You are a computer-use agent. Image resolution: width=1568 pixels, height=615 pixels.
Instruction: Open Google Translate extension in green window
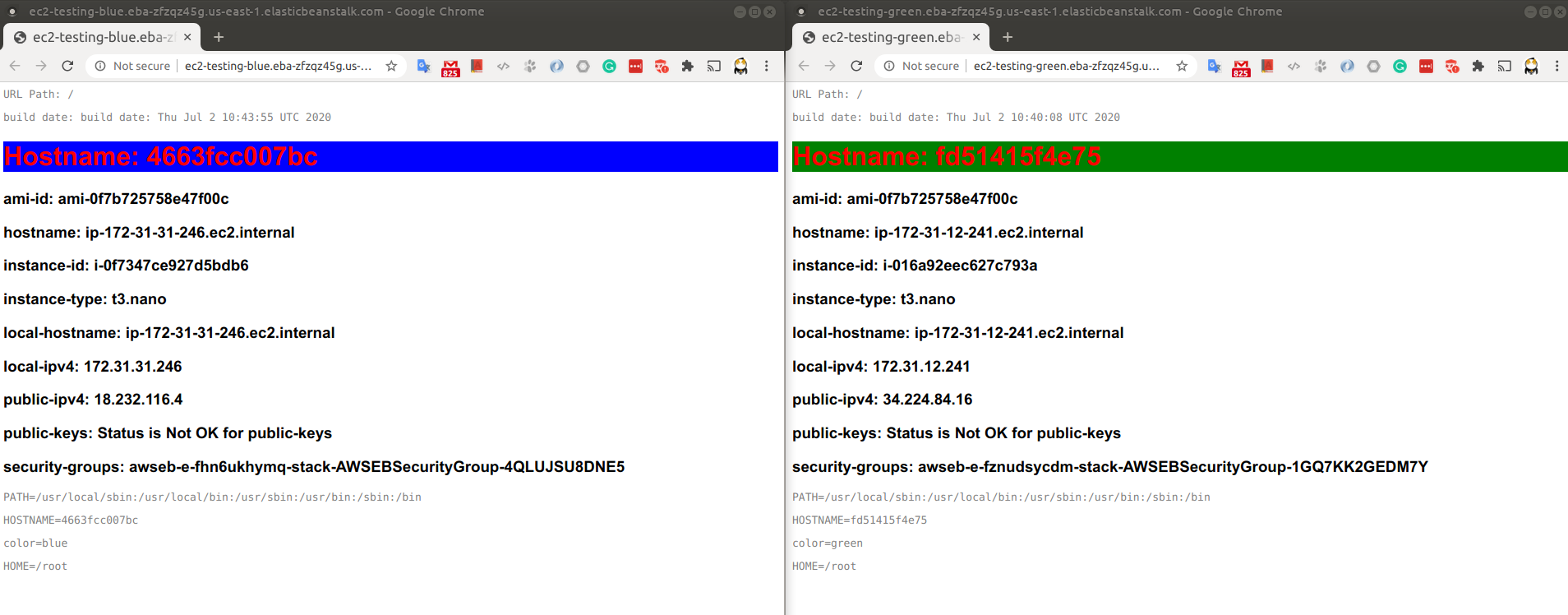pyautogui.click(x=1215, y=66)
